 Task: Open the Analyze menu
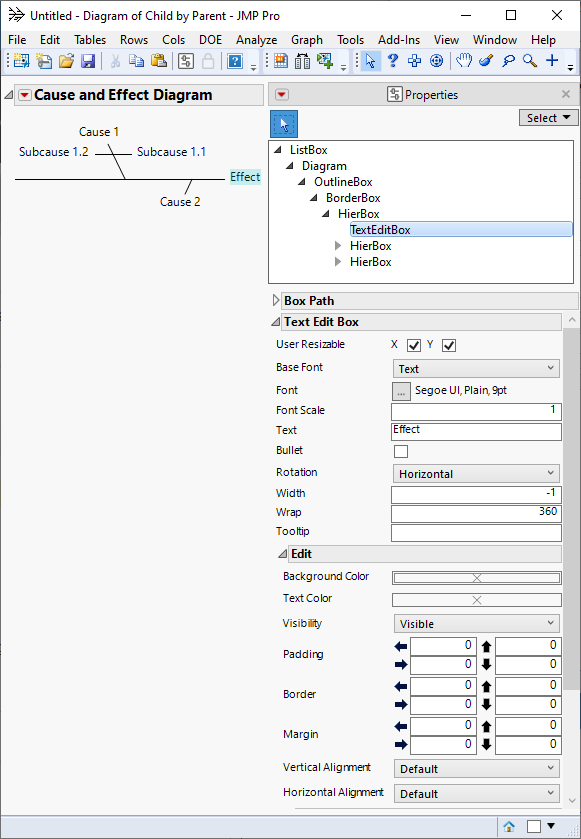[x=256, y=40]
